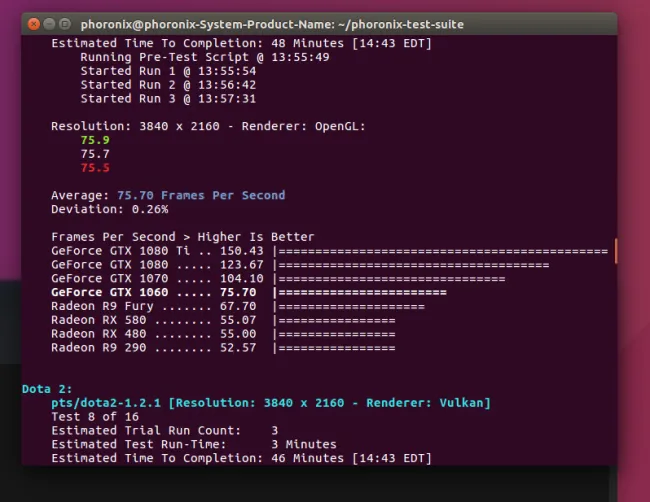Click the Radeon R9 Fury row
The image size is (650, 502).
238,306
